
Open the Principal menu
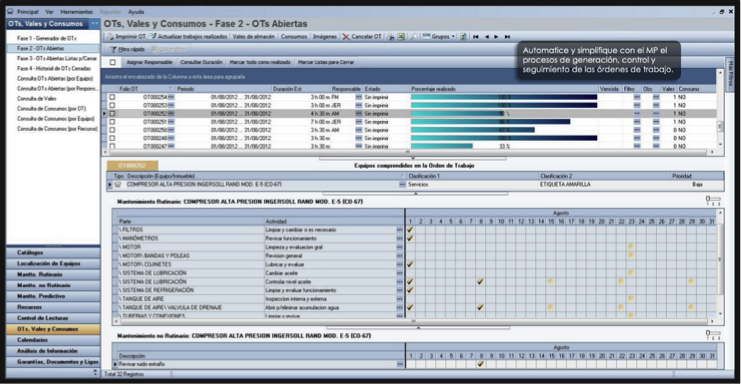point(27,11)
